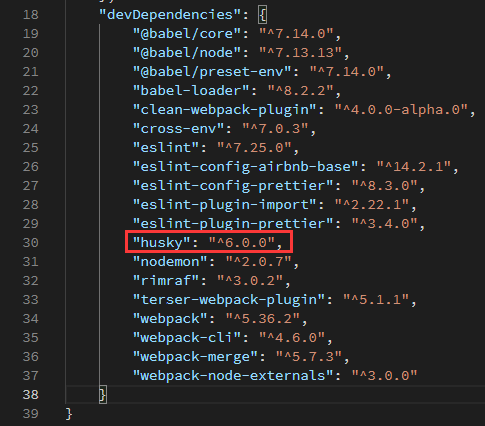Place cursor on opening brace of devDependencies
This screenshot has height=426, width=485.
tap(263, 15)
